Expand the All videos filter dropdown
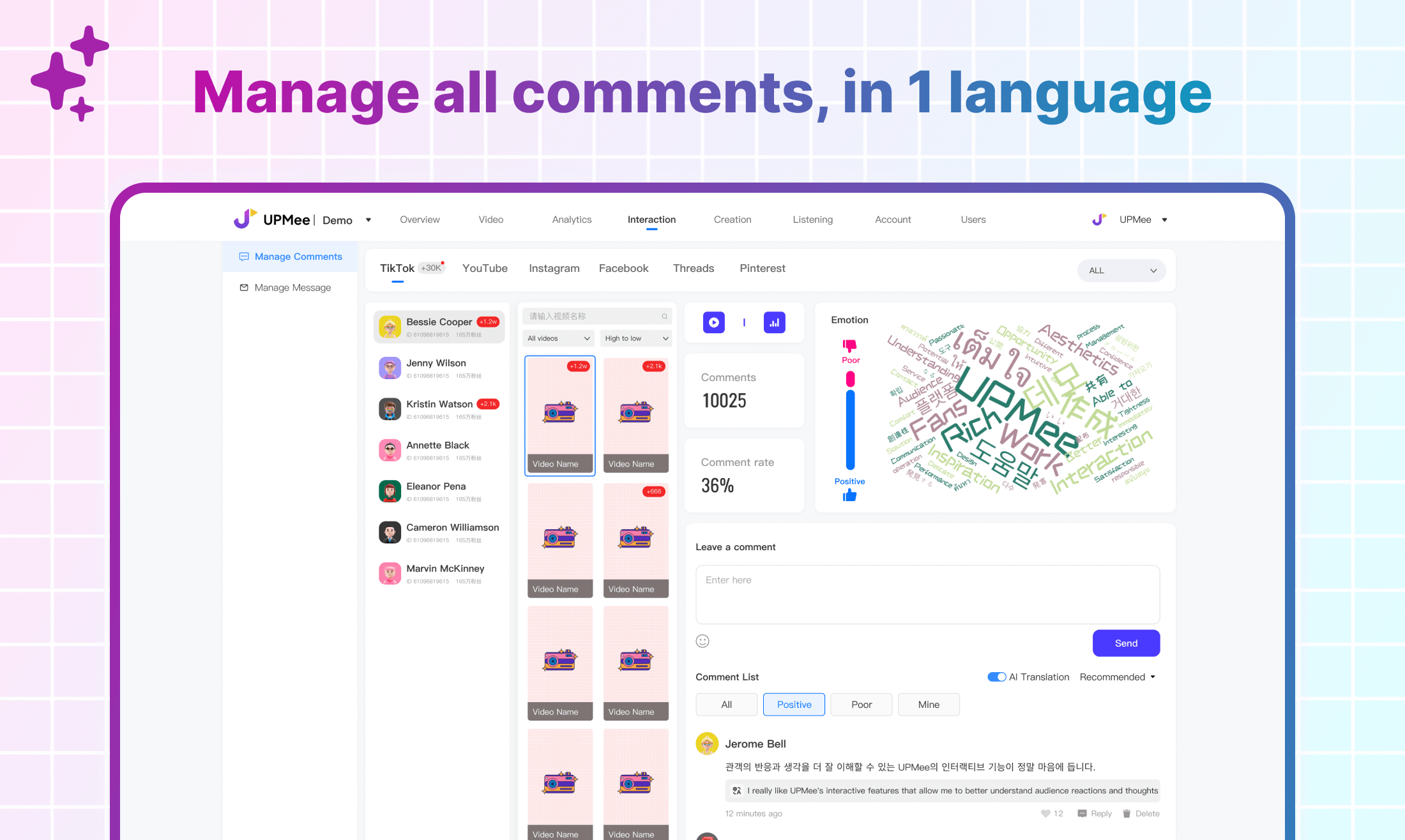 558,338
